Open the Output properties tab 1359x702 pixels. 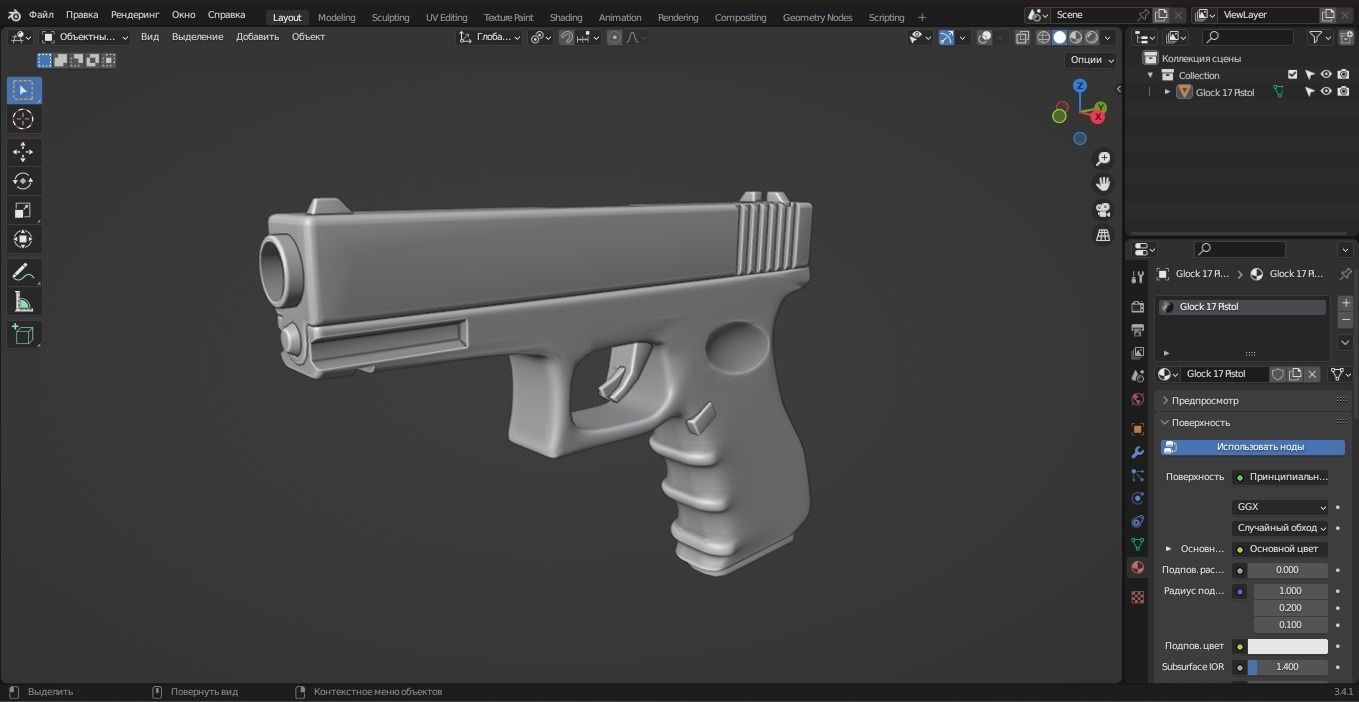pyautogui.click(x=1137, y=329)
